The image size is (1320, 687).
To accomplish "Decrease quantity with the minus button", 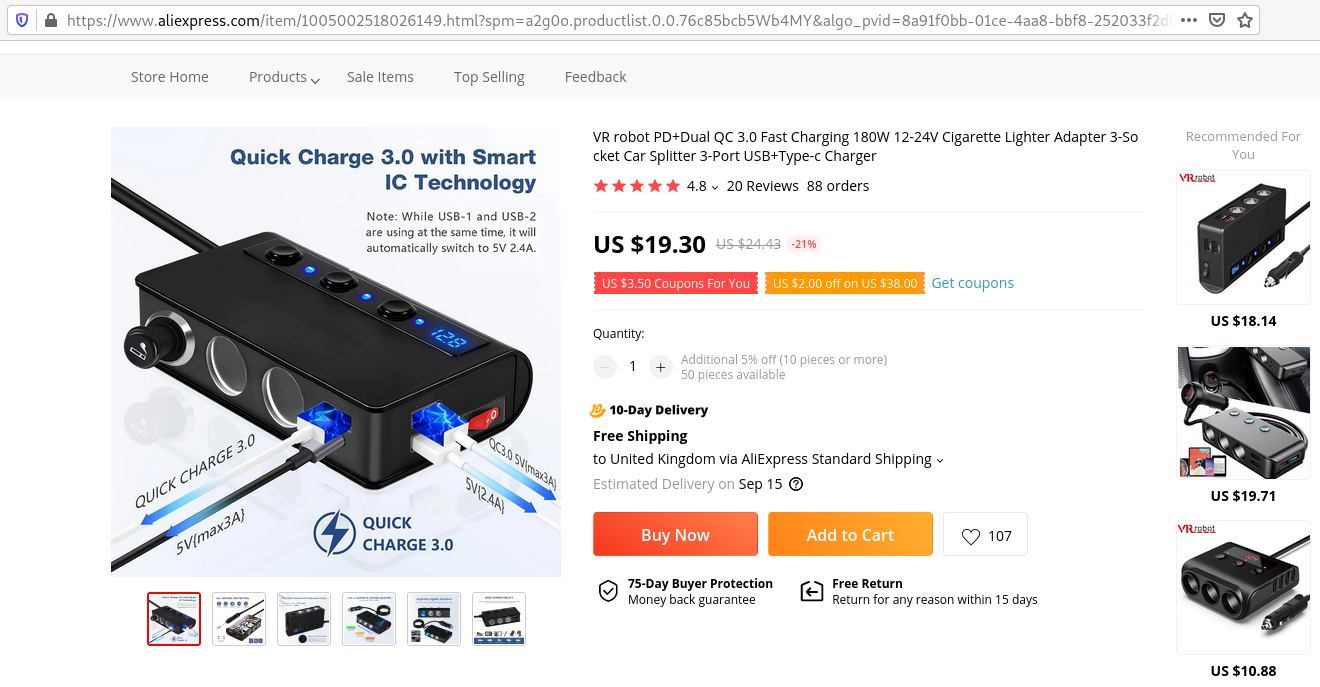I will tap(604, 367).
